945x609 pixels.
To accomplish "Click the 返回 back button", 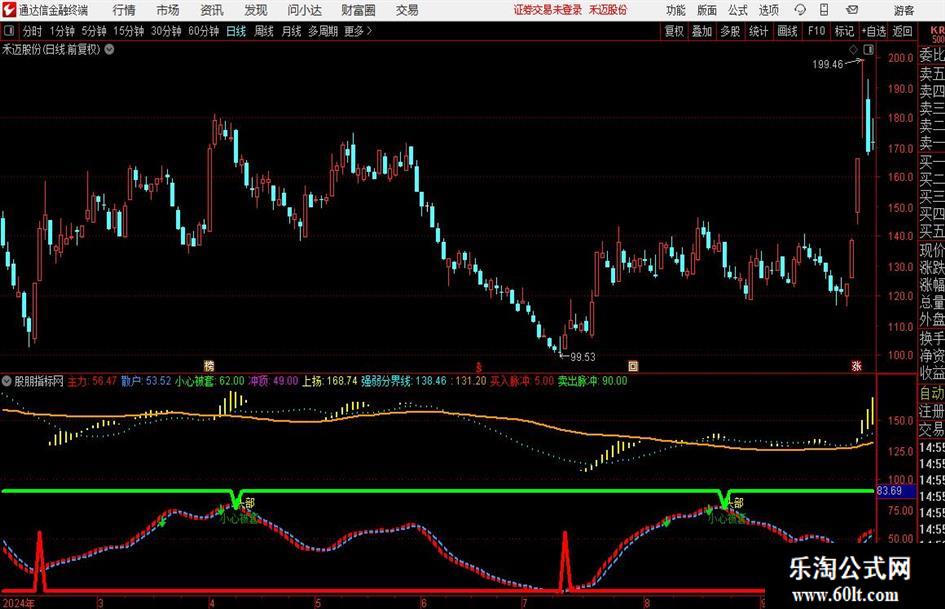I will point(902,31).
